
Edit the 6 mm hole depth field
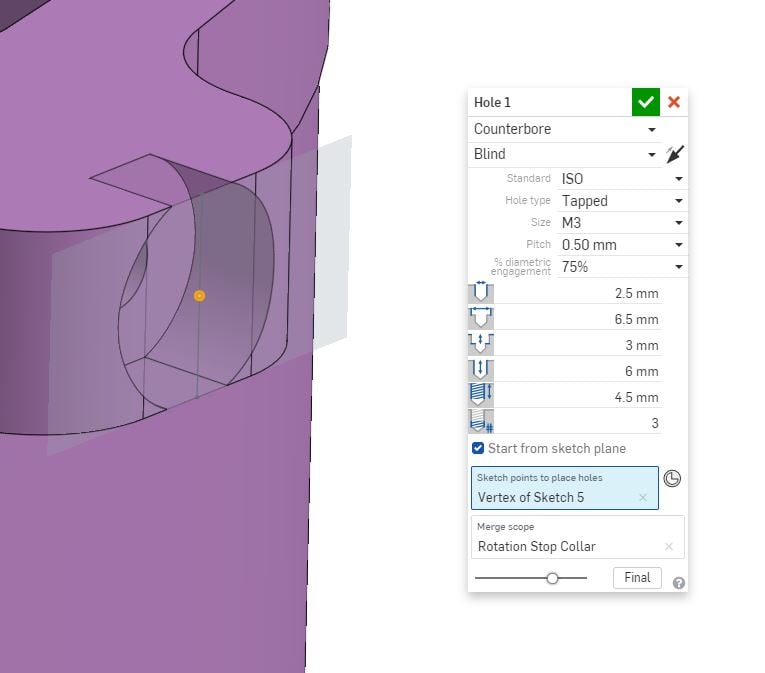tap(578, 371)
